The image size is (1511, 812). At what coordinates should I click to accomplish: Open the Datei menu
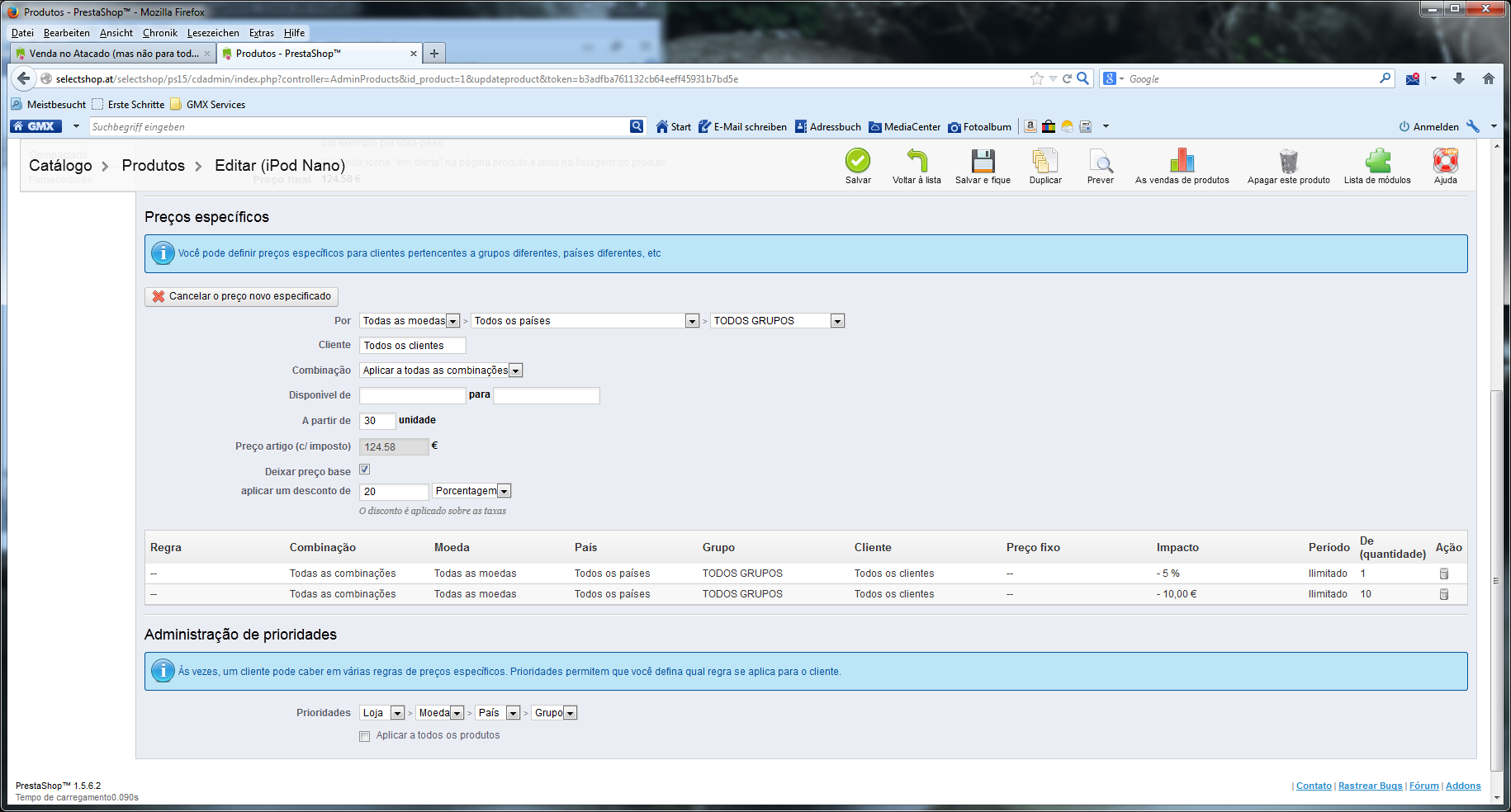pyautogui.click(x=22, y=33)
